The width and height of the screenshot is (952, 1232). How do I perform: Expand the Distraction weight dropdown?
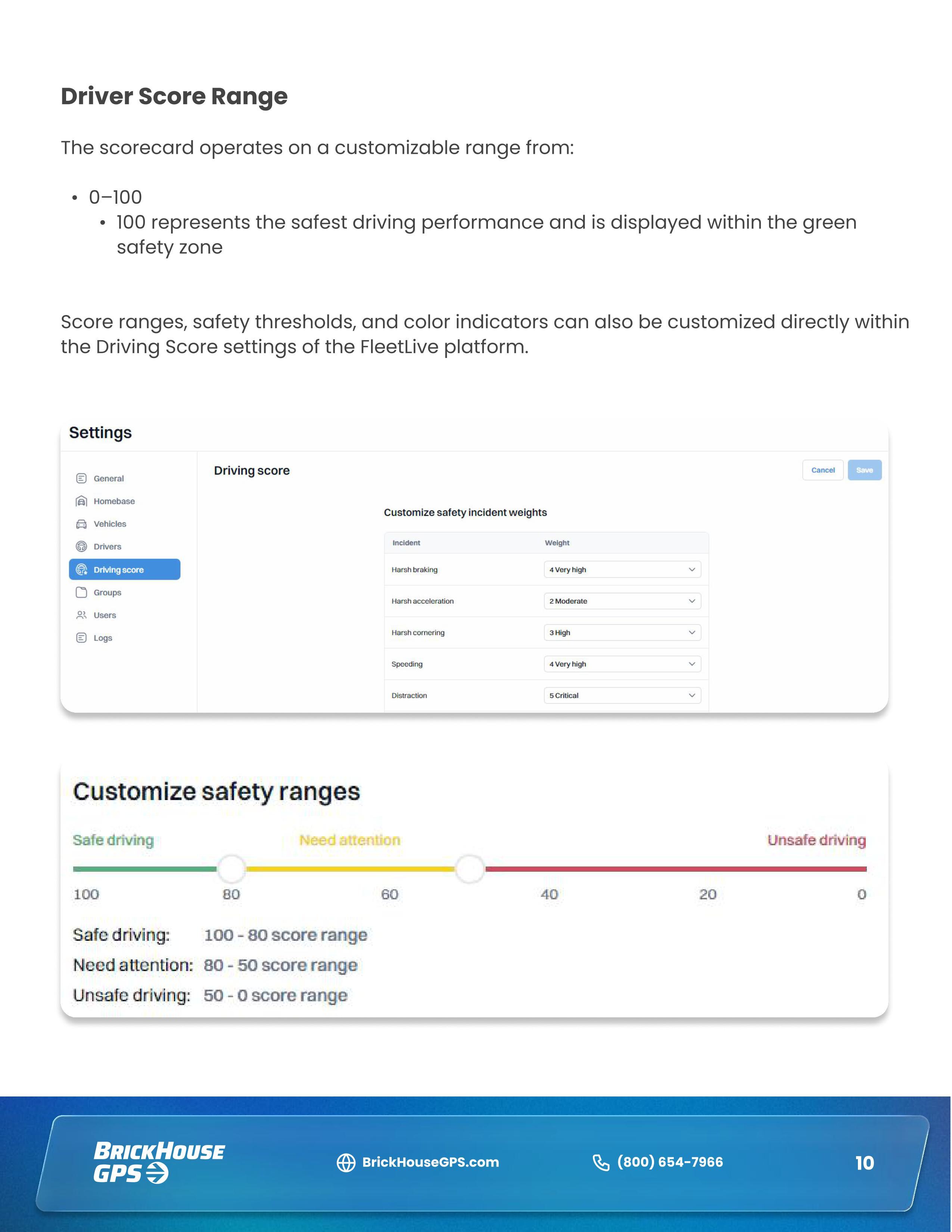(623, 696)
